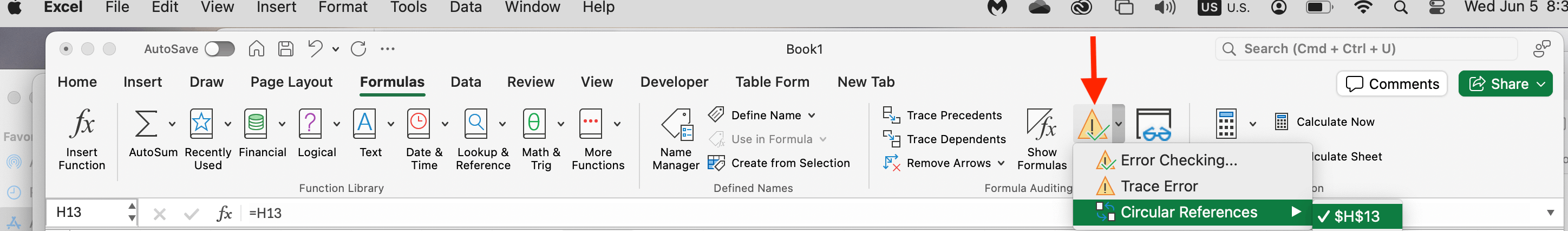Open the Financial functions library
The image size is (1568, 231).
point(256,124)
